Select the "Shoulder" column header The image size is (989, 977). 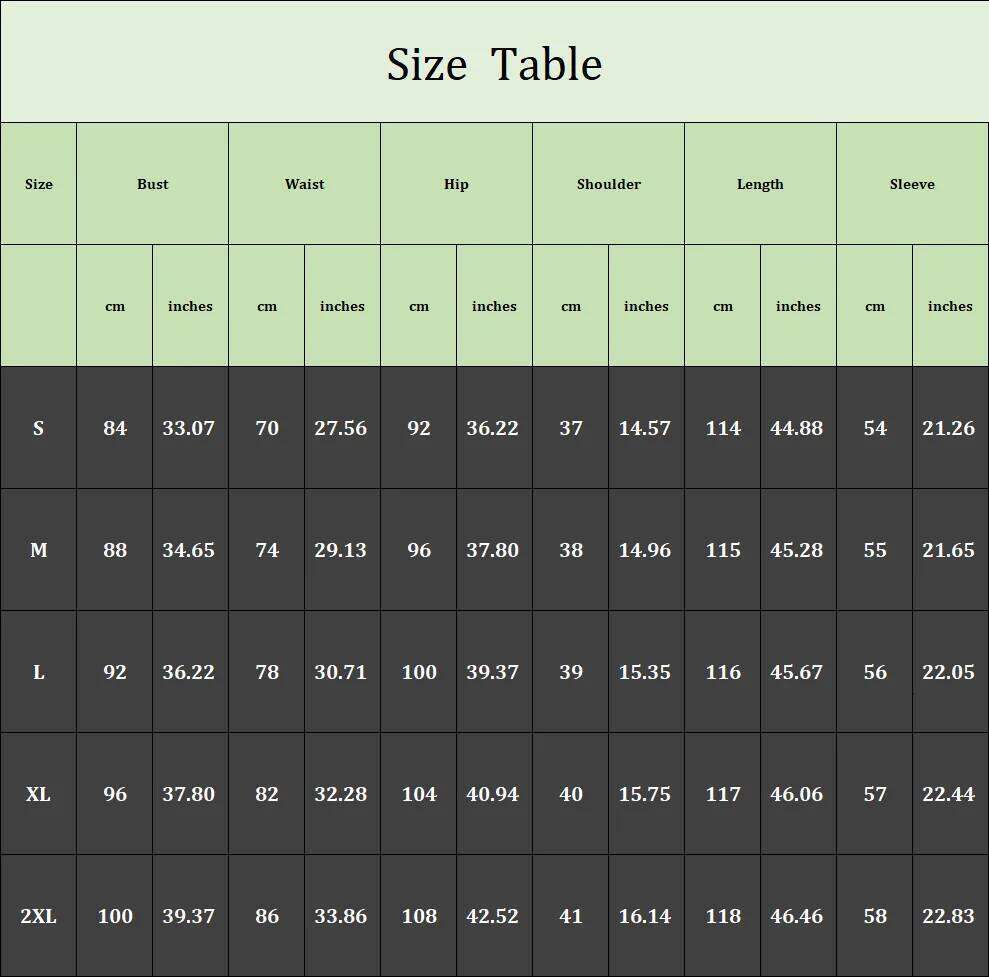pyautogui.click(x=609, y=184)
